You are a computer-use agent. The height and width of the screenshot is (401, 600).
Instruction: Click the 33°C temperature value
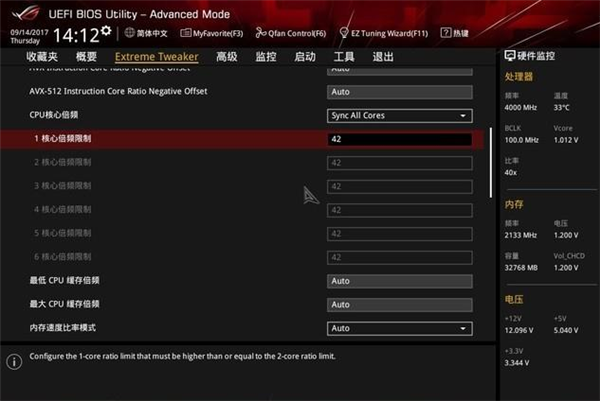click(561, 108)
